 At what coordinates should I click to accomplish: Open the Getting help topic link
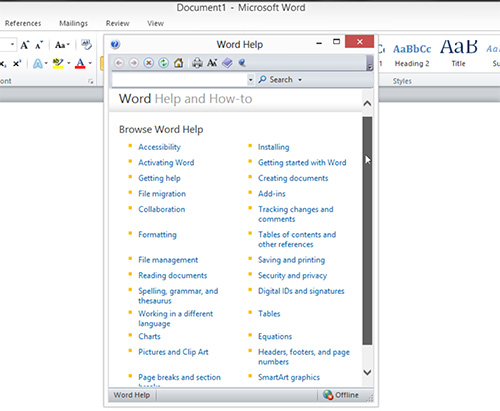[x=159, y=178]
